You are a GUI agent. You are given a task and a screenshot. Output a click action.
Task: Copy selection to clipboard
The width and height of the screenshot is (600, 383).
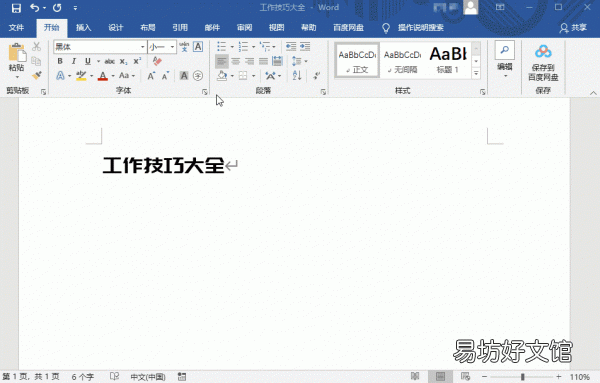pos(36,61)
